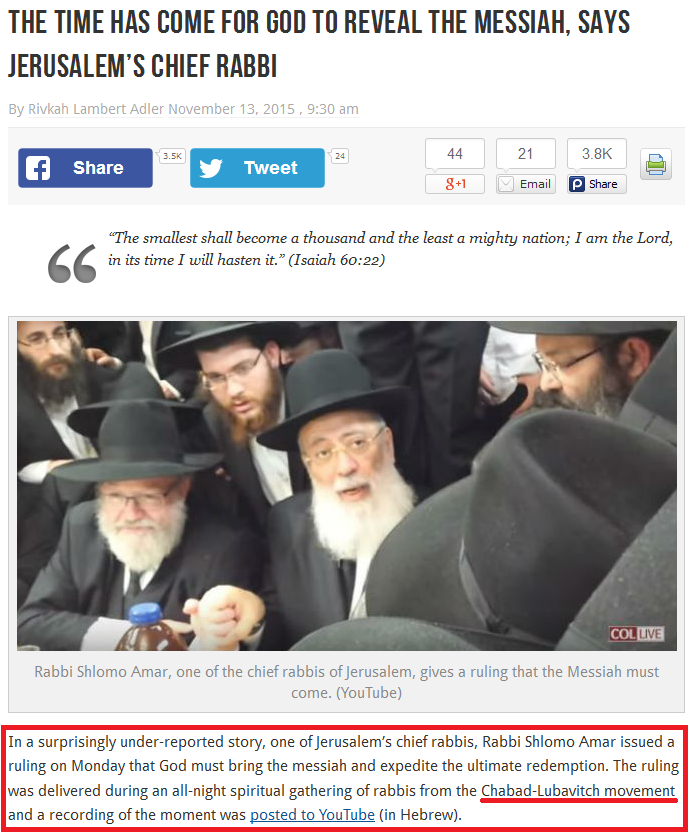Open author Rivkah Lambert Adler link
This screenshot has height=835, width=689.
tap(96, 109)
